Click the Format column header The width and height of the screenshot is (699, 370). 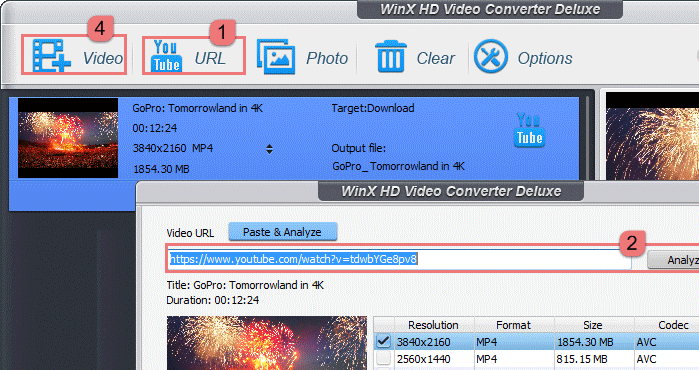(x=514, y=325)
